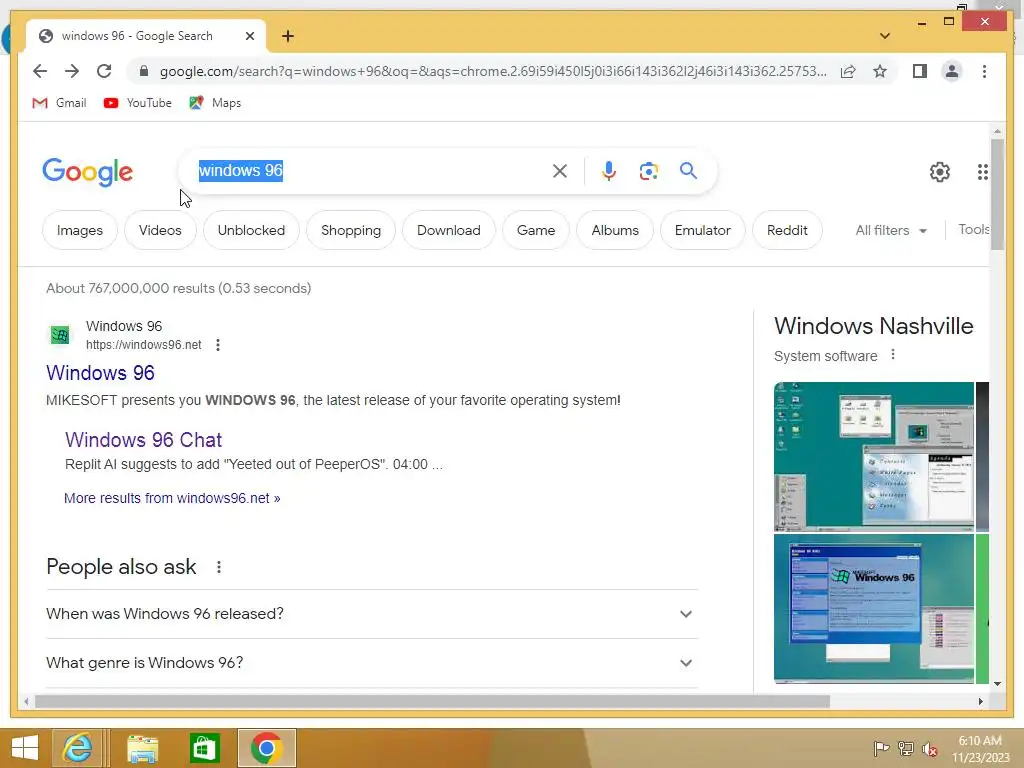Search by image with Google Lens icon
The image size is (1024, 768).
648,171
